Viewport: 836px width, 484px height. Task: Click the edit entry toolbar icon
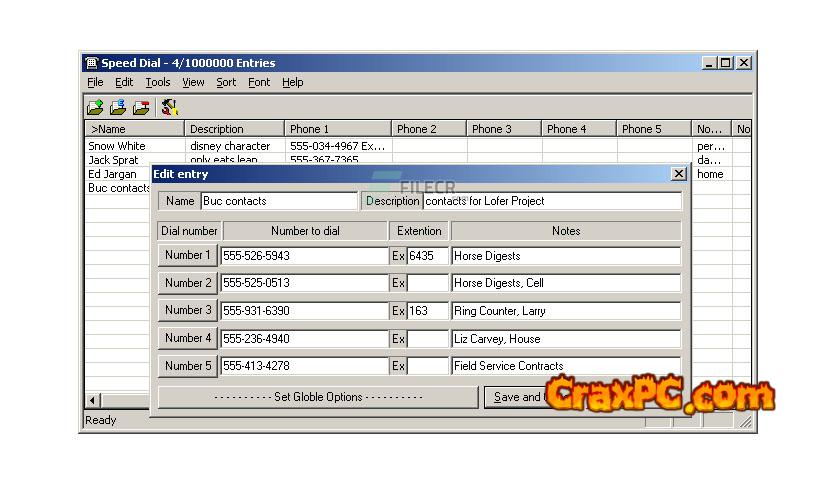tap(118, 107)
